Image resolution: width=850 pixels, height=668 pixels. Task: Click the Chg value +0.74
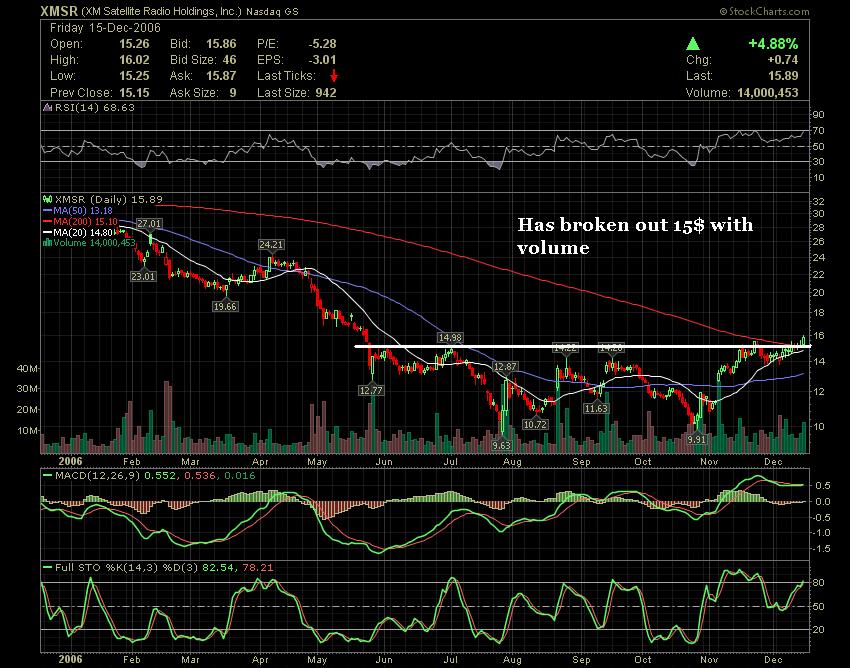783,60
